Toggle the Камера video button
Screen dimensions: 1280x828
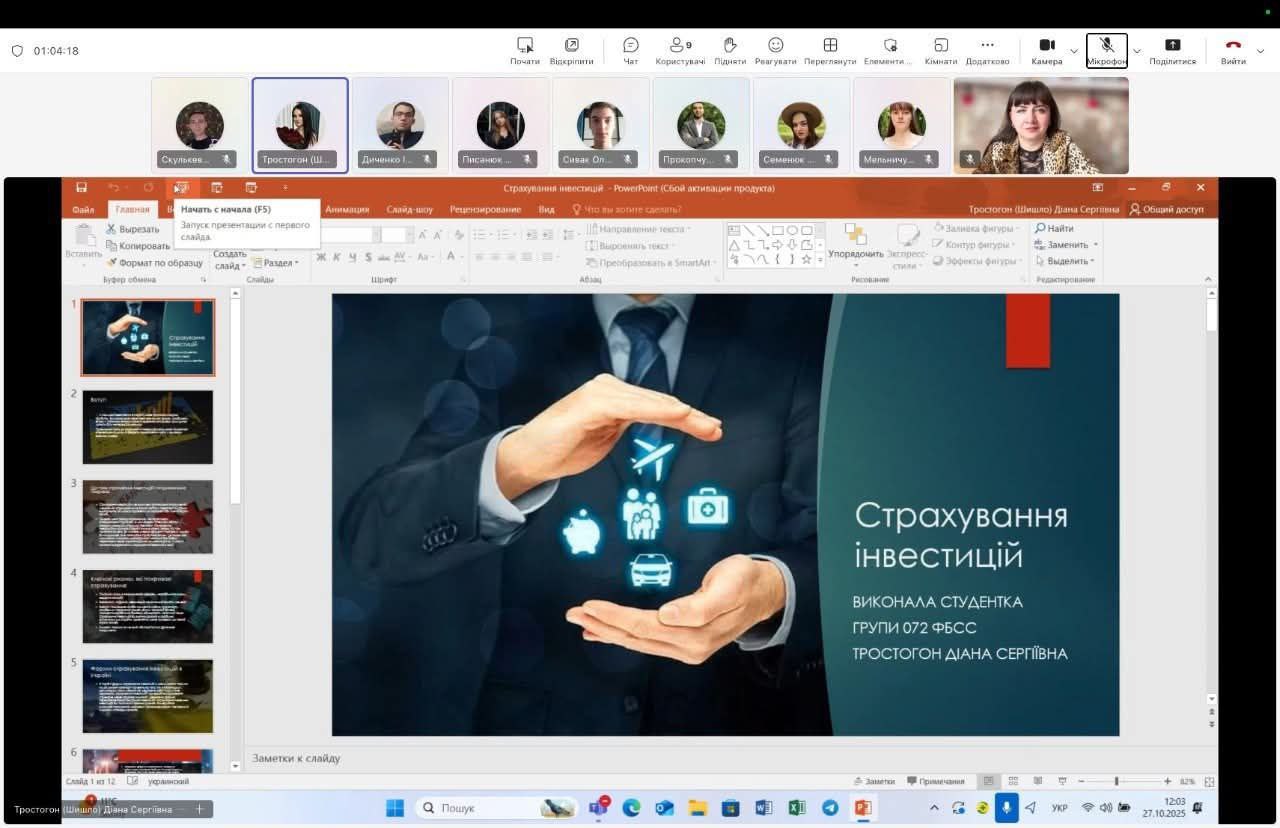[x=1046, y=50]
